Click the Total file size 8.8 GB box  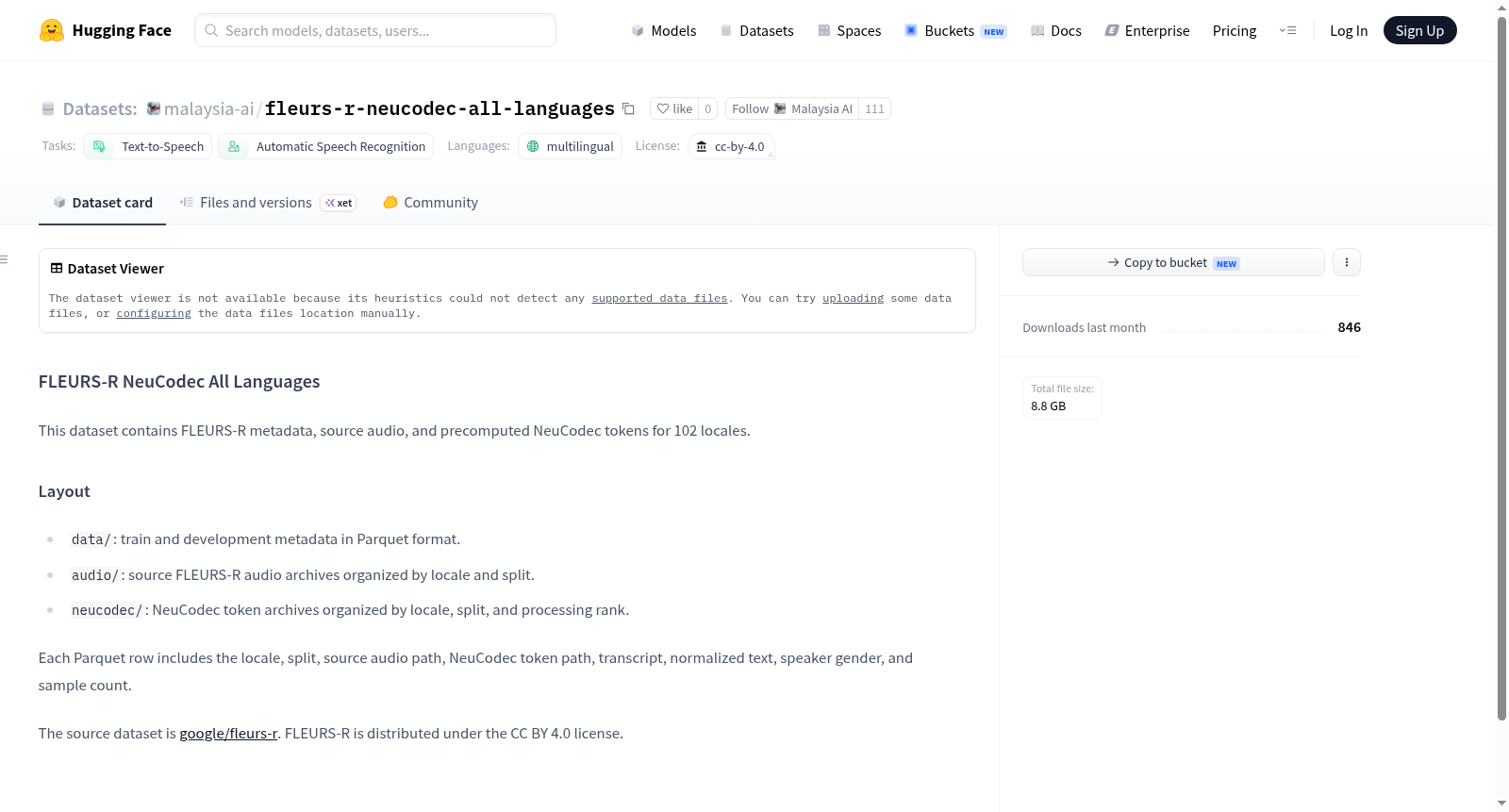pyautogui.click(x=1062, y=398)
